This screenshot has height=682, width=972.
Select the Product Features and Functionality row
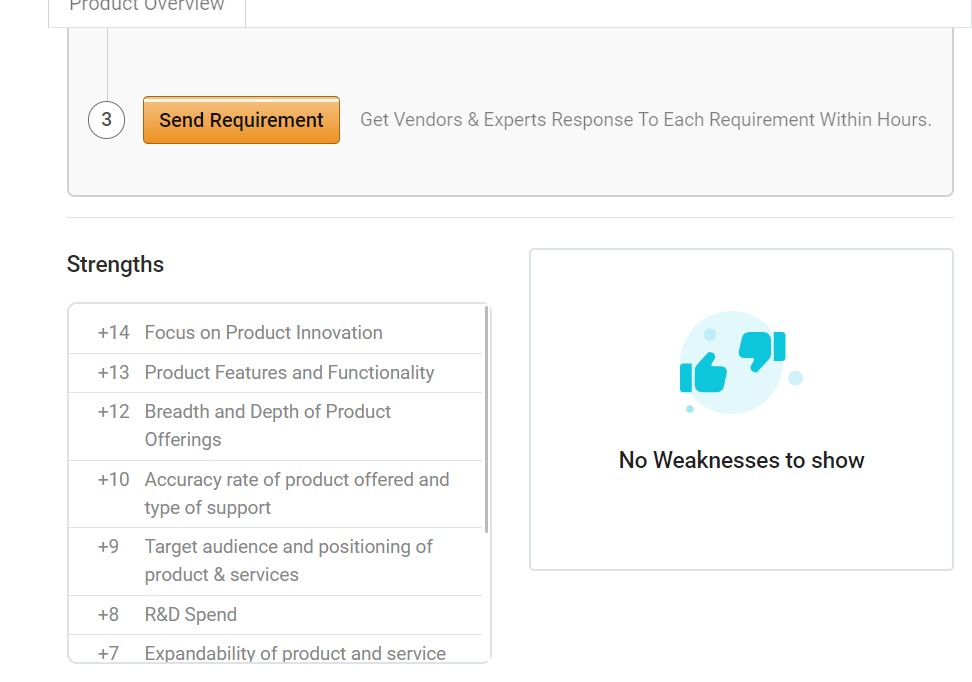click(275, 373)
